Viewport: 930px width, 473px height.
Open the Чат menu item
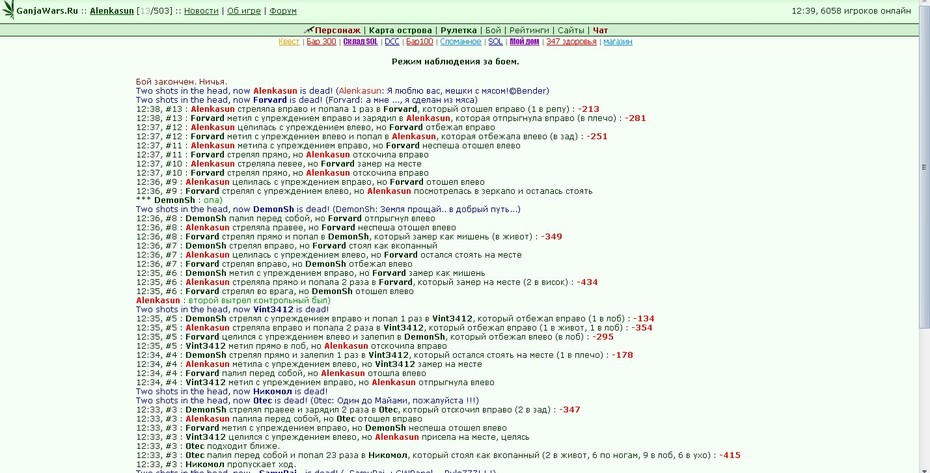600,30
